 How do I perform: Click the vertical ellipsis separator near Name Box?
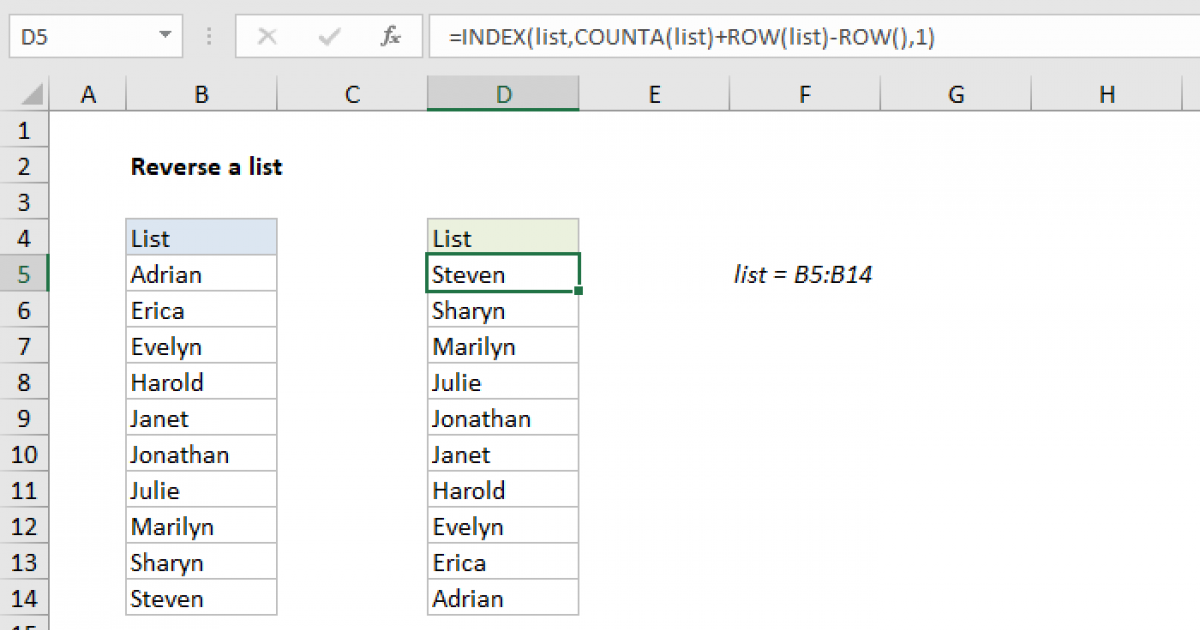click(209, 36)
